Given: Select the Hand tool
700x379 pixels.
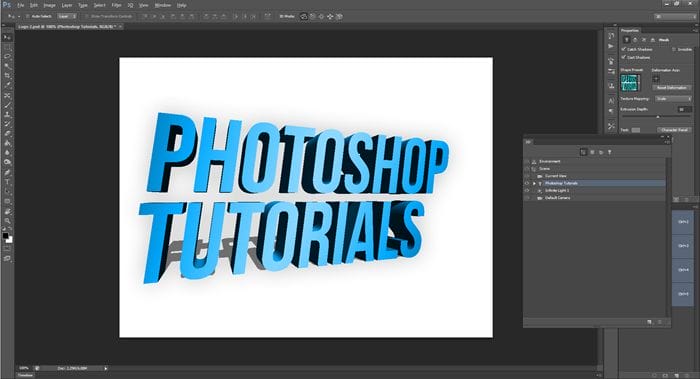Looking at the screenshot, I should click(x=7, y=211).
